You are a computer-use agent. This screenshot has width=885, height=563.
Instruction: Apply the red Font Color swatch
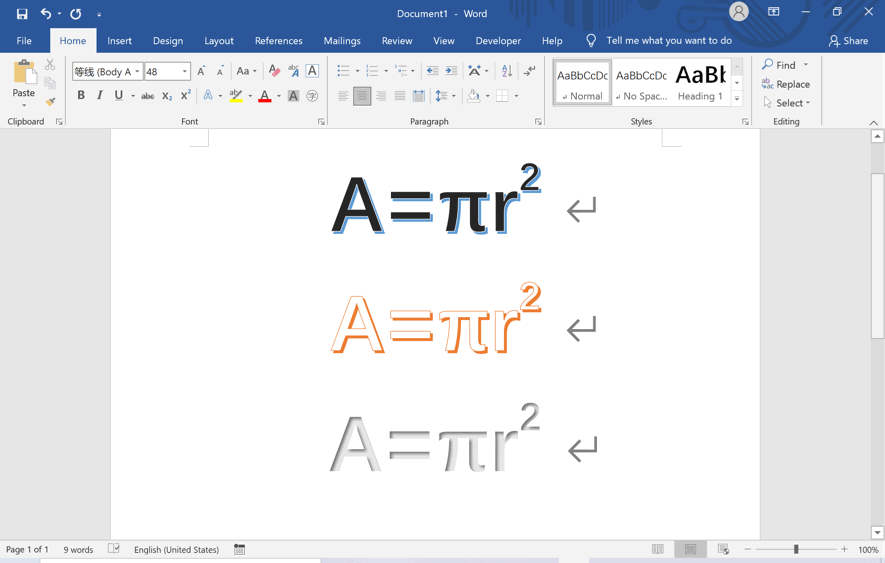coord(264,96)
